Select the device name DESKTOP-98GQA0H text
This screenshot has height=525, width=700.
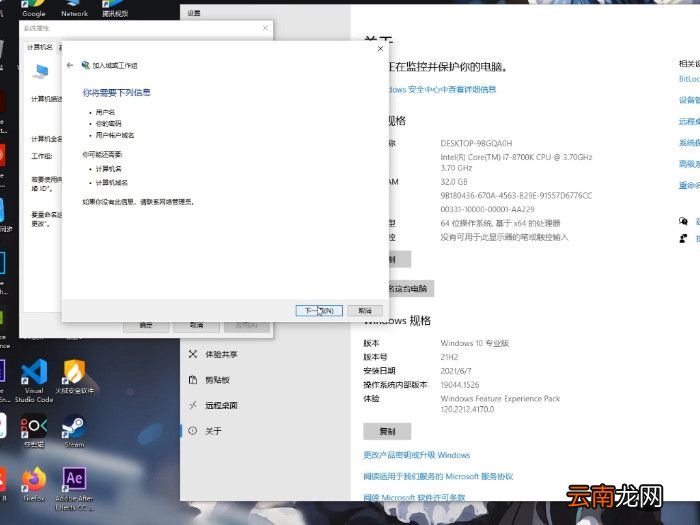pos(476,143)
